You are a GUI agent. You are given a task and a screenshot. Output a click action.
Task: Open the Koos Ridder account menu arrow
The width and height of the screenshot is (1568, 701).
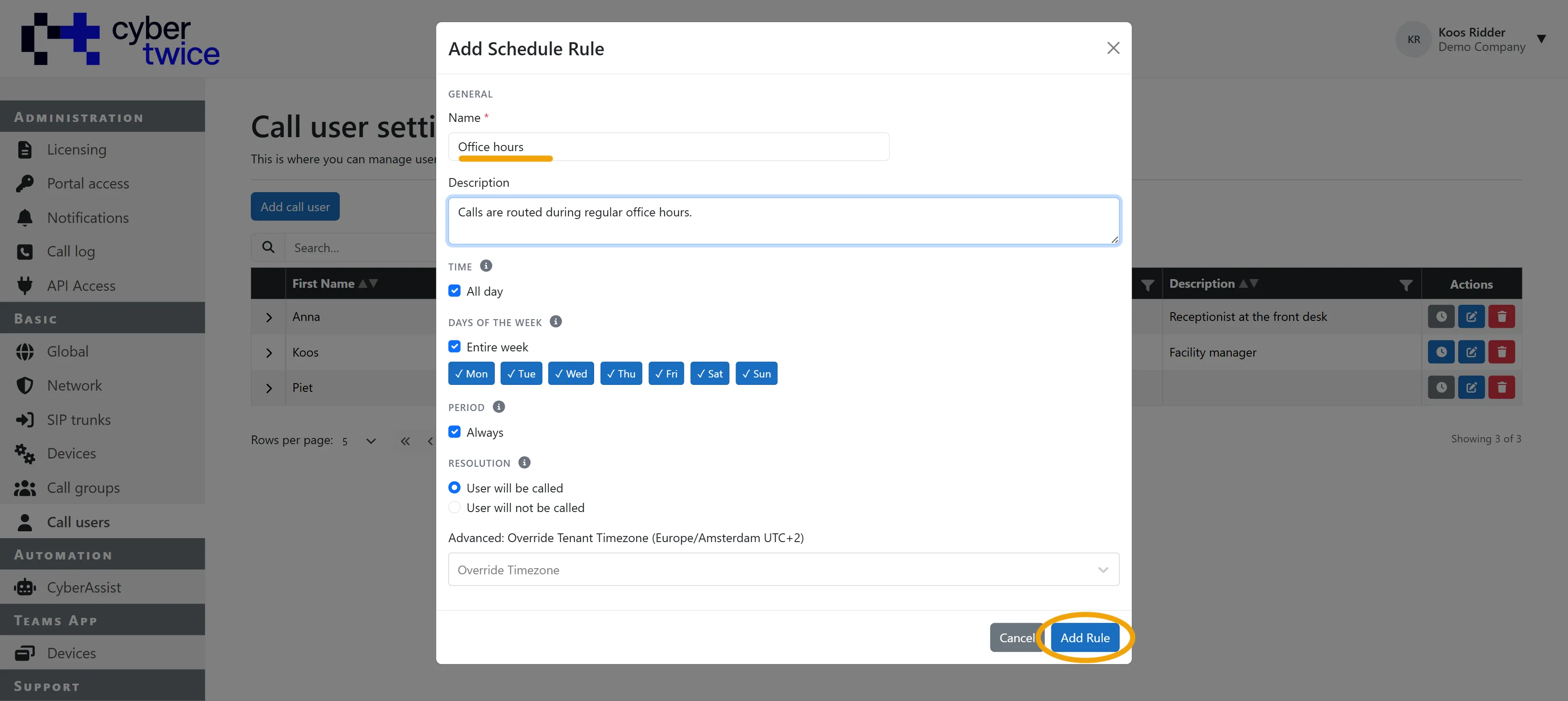[1541, 39]
